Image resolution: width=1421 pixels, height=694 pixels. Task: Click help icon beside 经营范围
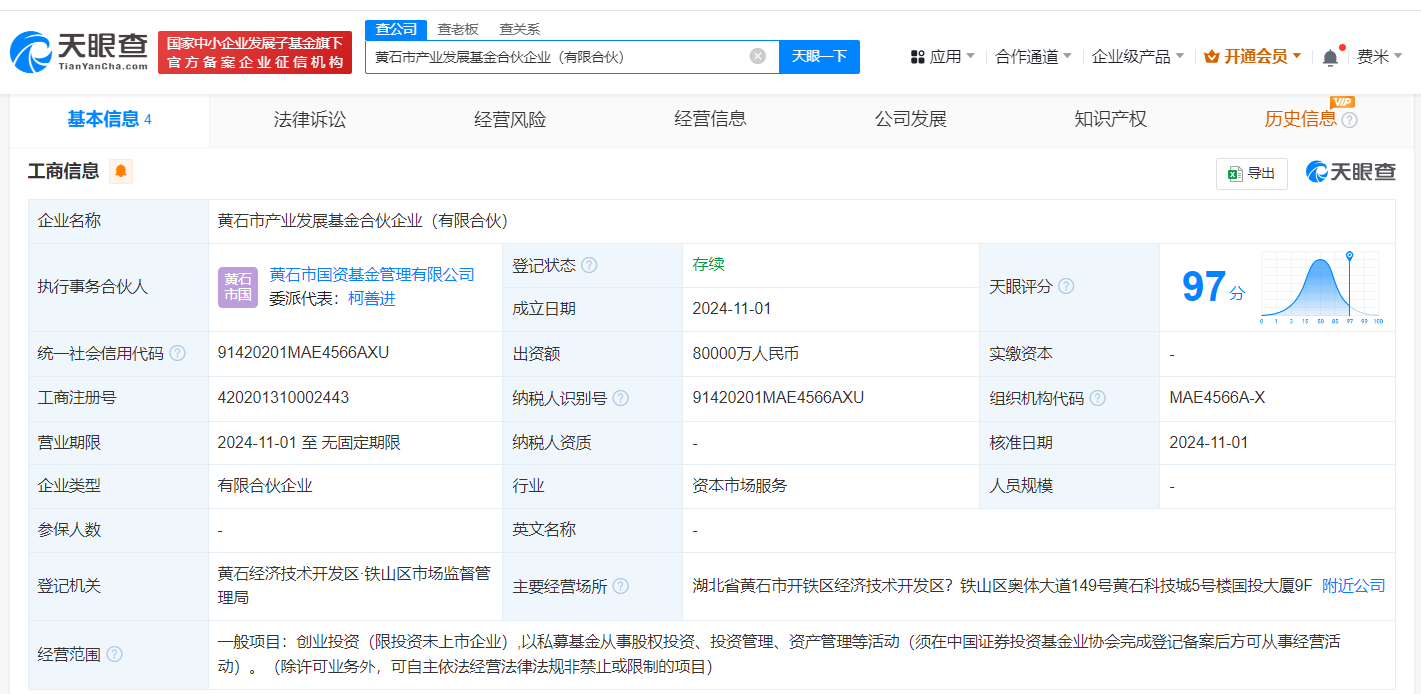[114, 654]
